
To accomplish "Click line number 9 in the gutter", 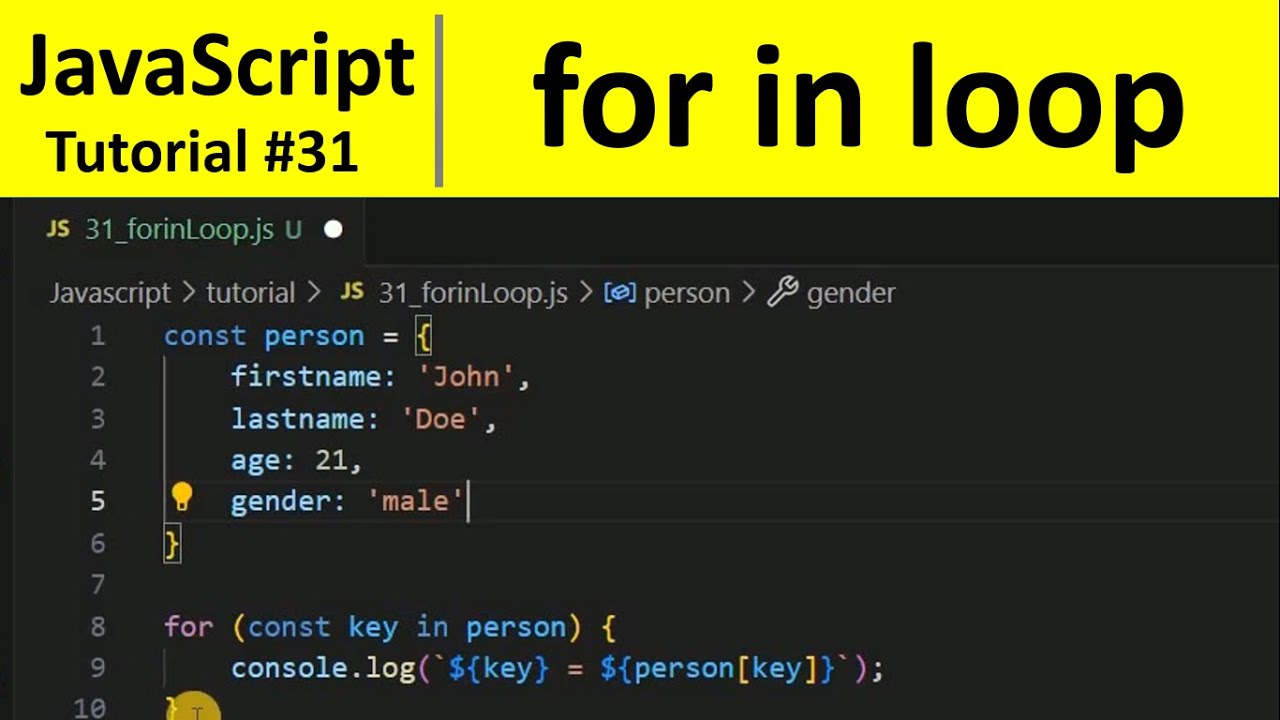I will click(x=98, y=668).
